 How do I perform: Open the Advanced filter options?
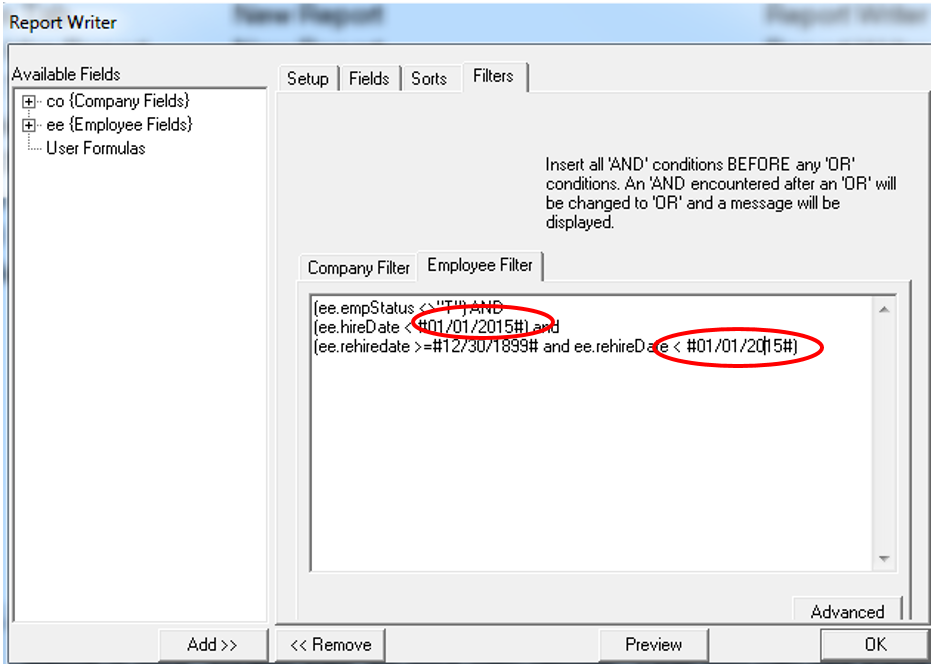pos(847,611)
